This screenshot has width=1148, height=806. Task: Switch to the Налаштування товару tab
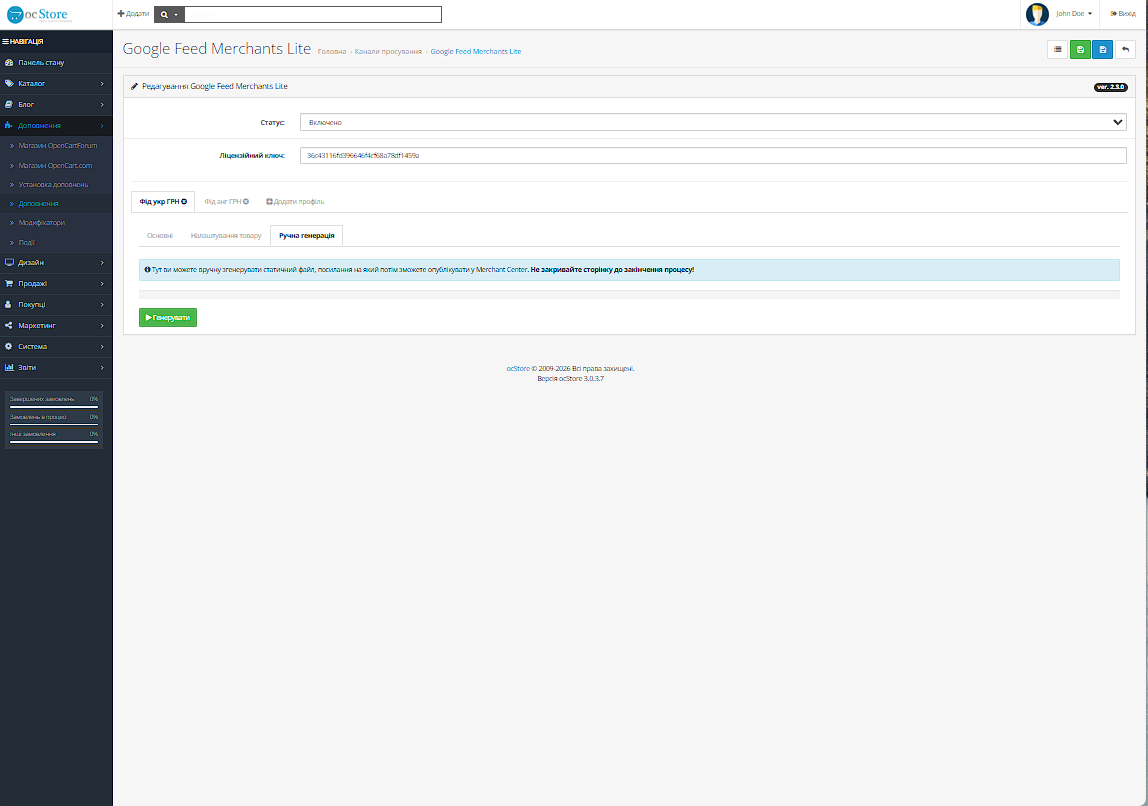(x=226, y=236)
